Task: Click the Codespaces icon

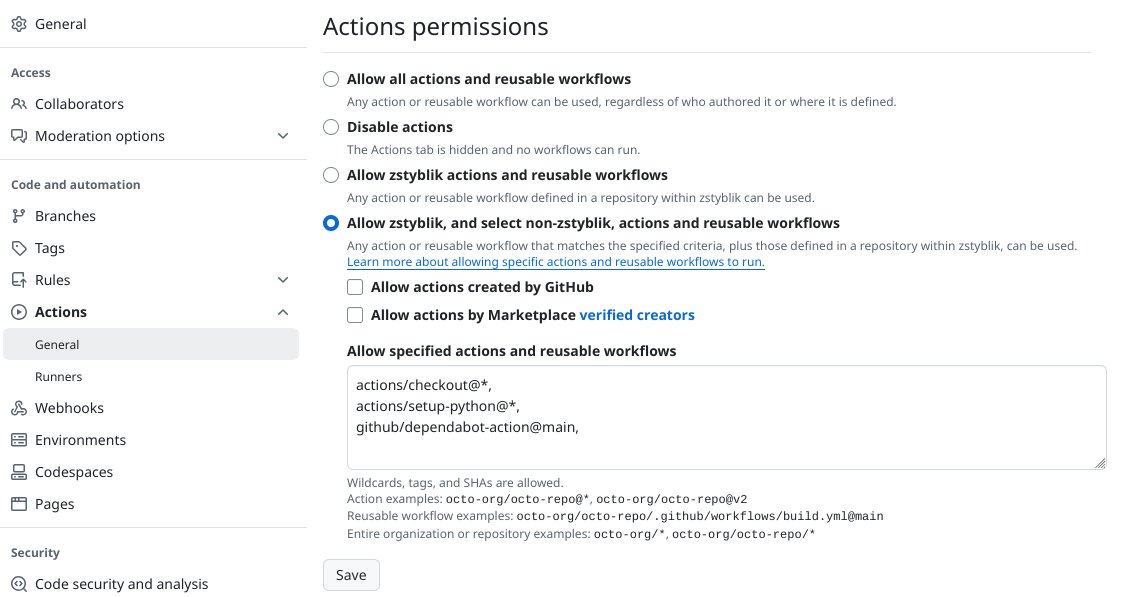Action: pos(19,472)
